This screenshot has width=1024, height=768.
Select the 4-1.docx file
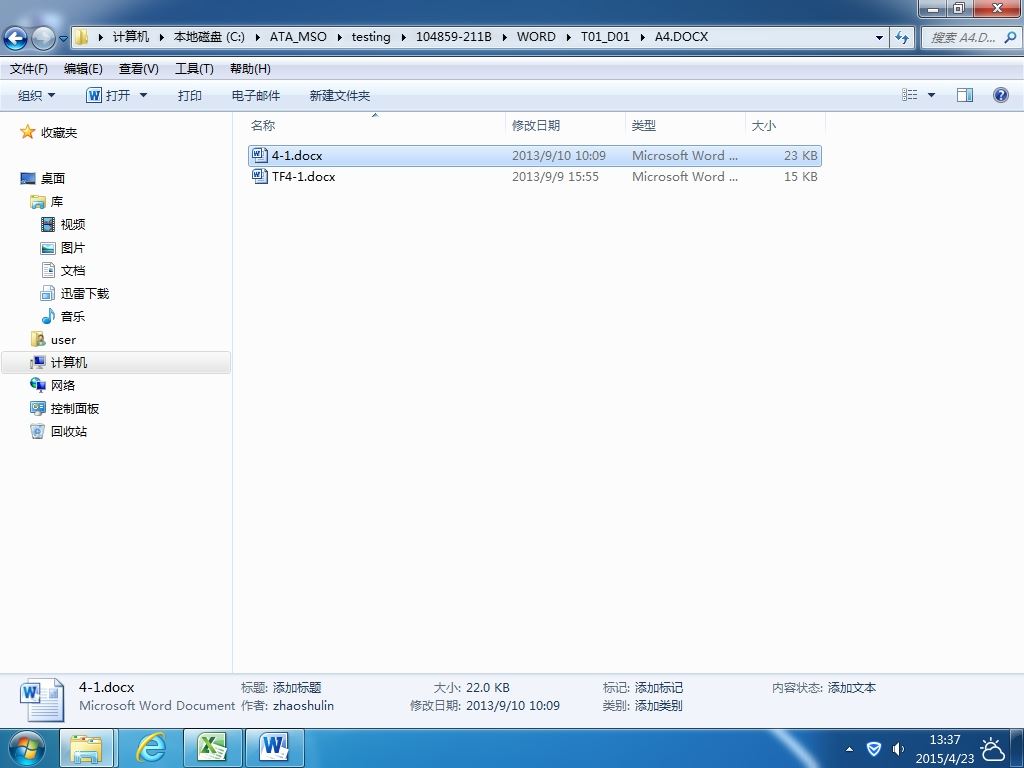pyautogui.click(x=534, y=155)
